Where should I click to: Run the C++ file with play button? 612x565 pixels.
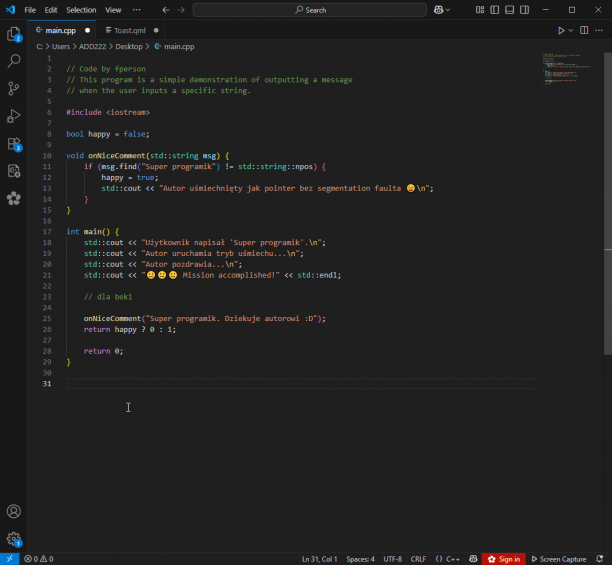[561, 30]
